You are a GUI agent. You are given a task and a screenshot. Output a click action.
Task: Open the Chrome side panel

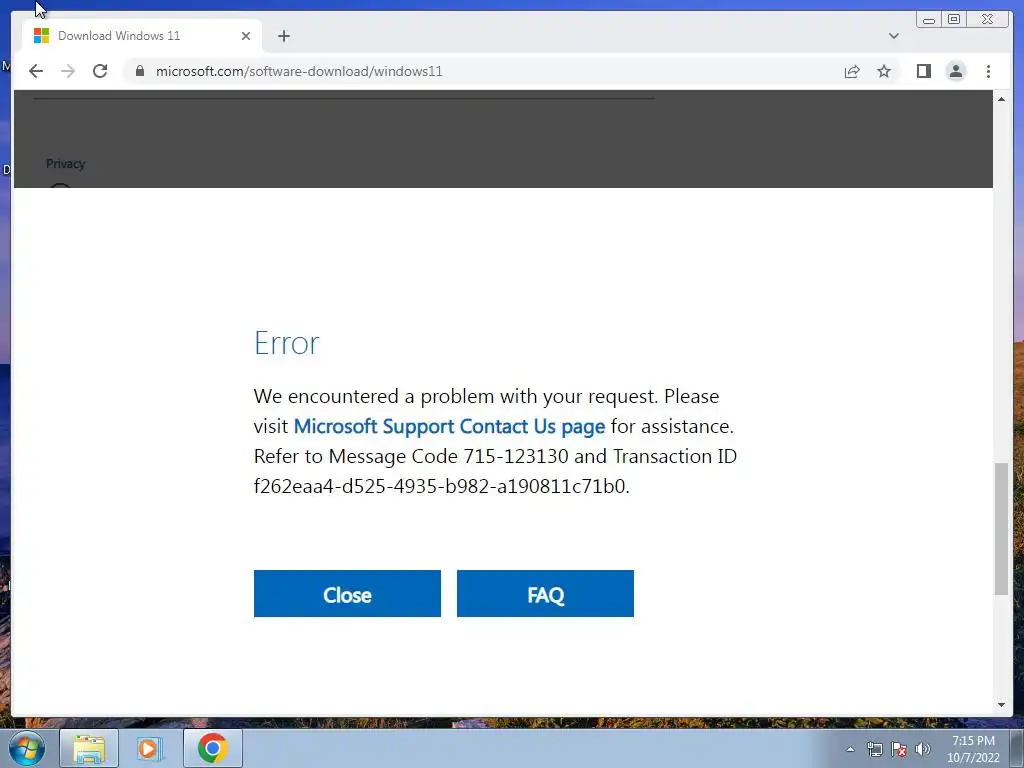point(923,71)
